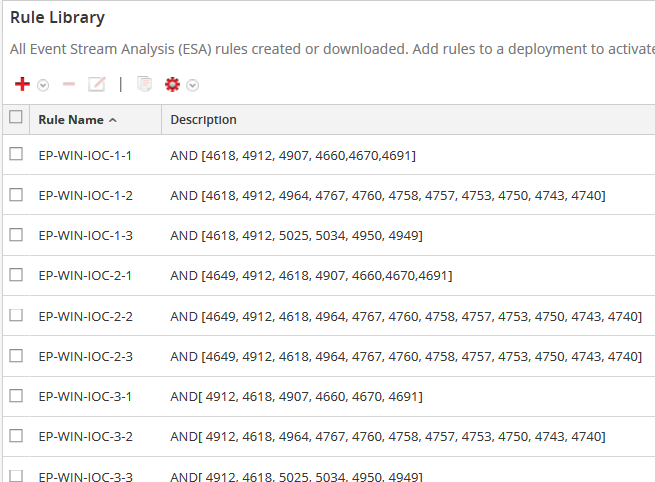Click the Description column header
Viewport: 655px width, 482px height.
click(203, 120)
